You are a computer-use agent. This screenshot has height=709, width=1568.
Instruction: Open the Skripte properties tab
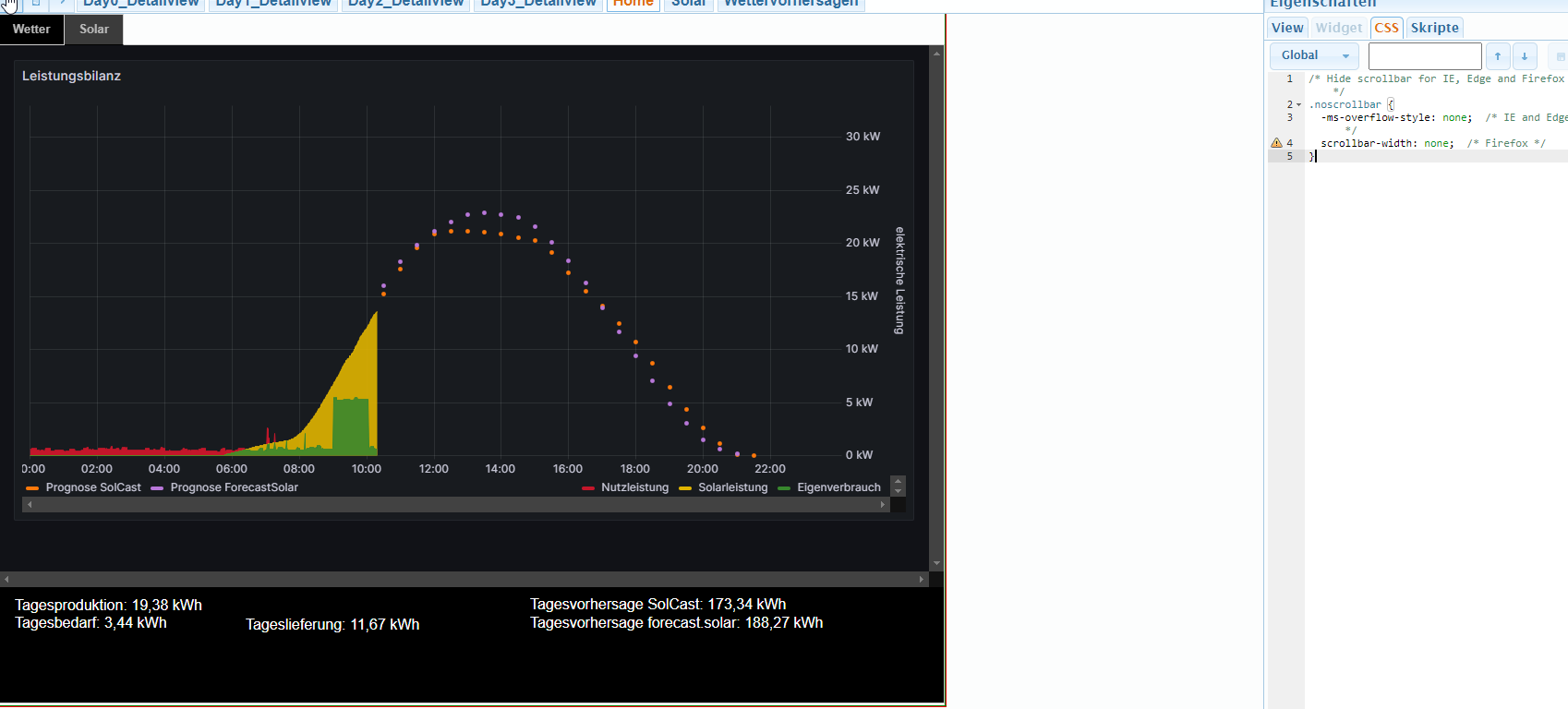point(1434,28)
